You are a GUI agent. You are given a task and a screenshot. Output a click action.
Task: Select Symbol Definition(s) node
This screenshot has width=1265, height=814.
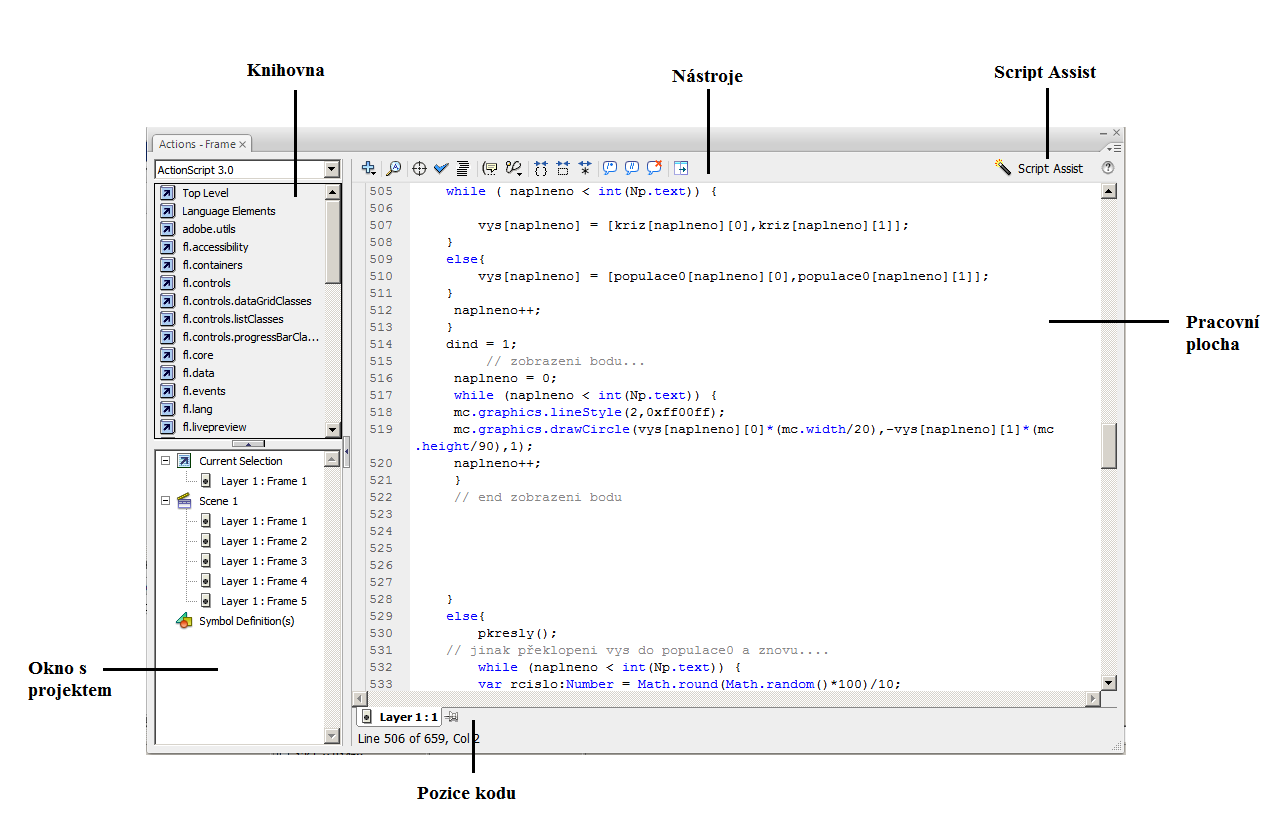[x=246, y=621]
